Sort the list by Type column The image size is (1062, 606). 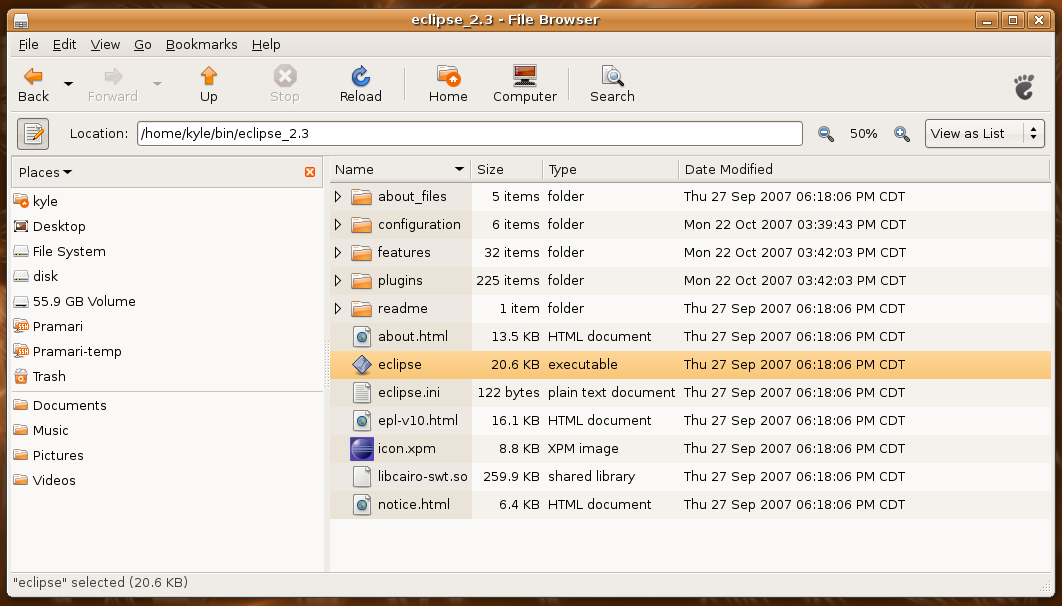click(610, 169)
